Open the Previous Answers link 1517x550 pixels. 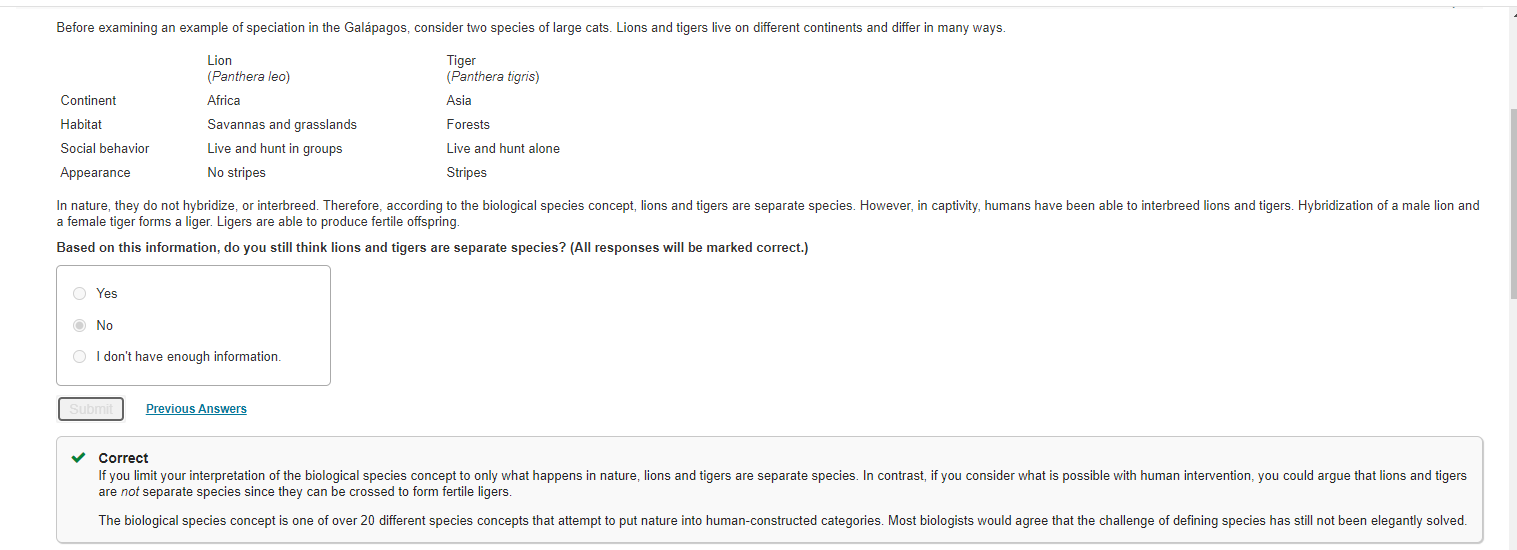196,409
